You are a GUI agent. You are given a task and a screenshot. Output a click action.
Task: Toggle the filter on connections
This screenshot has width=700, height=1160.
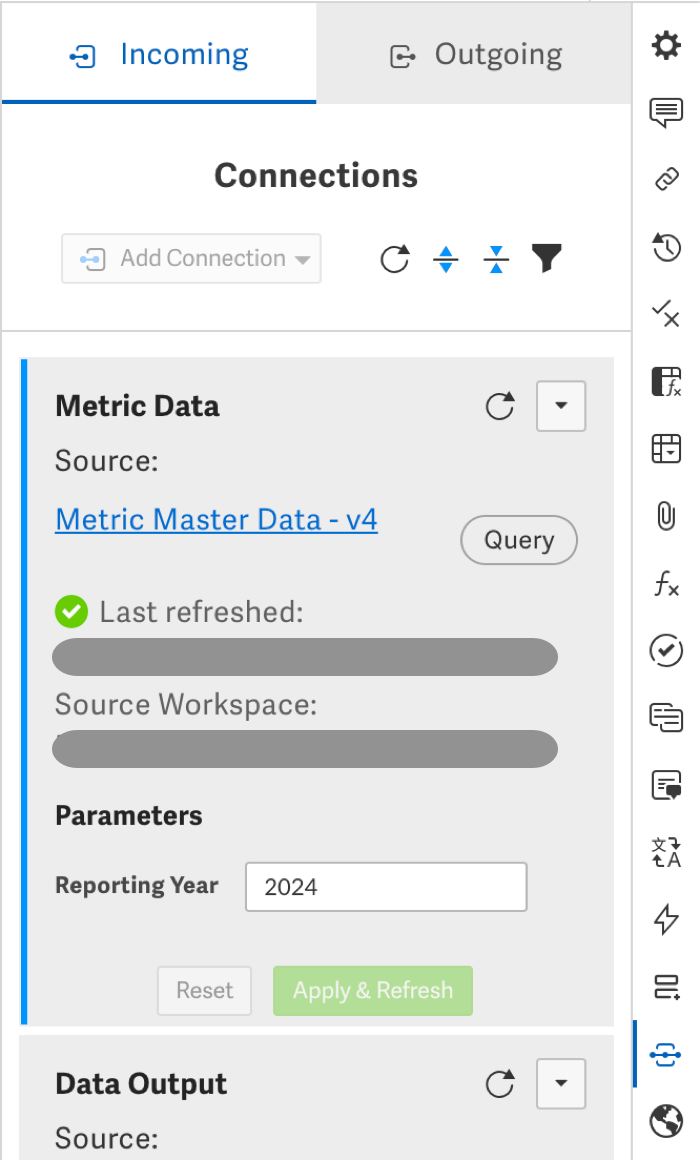coord(546,258)
